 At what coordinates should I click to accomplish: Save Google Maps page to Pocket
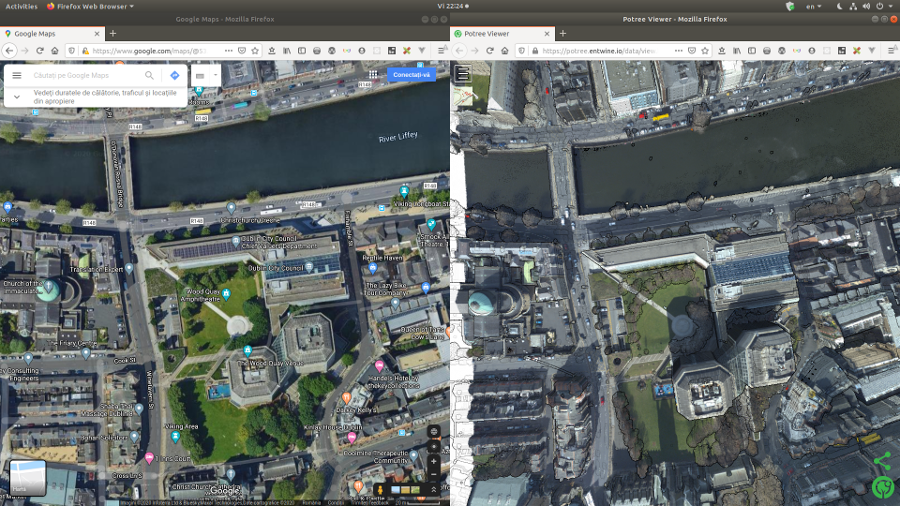pyautogui.click(x=242, y=50)
